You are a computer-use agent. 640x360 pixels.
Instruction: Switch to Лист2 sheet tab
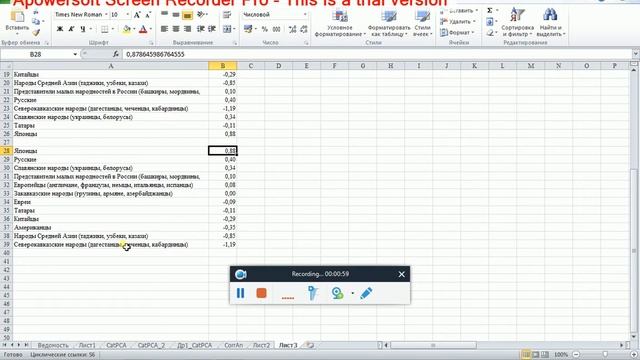tap(261, 345)
